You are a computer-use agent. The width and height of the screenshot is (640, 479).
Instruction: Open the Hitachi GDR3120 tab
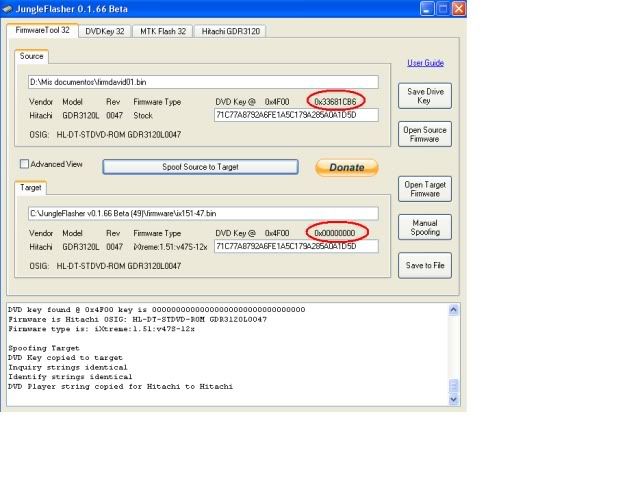(231, 31)
